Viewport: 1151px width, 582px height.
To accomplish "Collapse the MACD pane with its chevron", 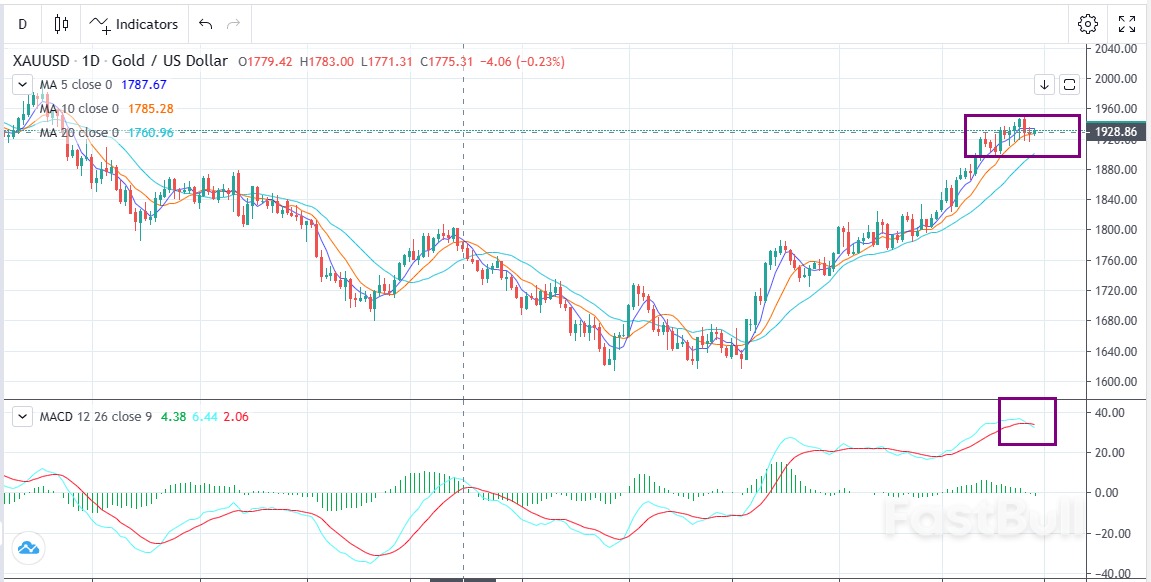I will click(22, 416).
